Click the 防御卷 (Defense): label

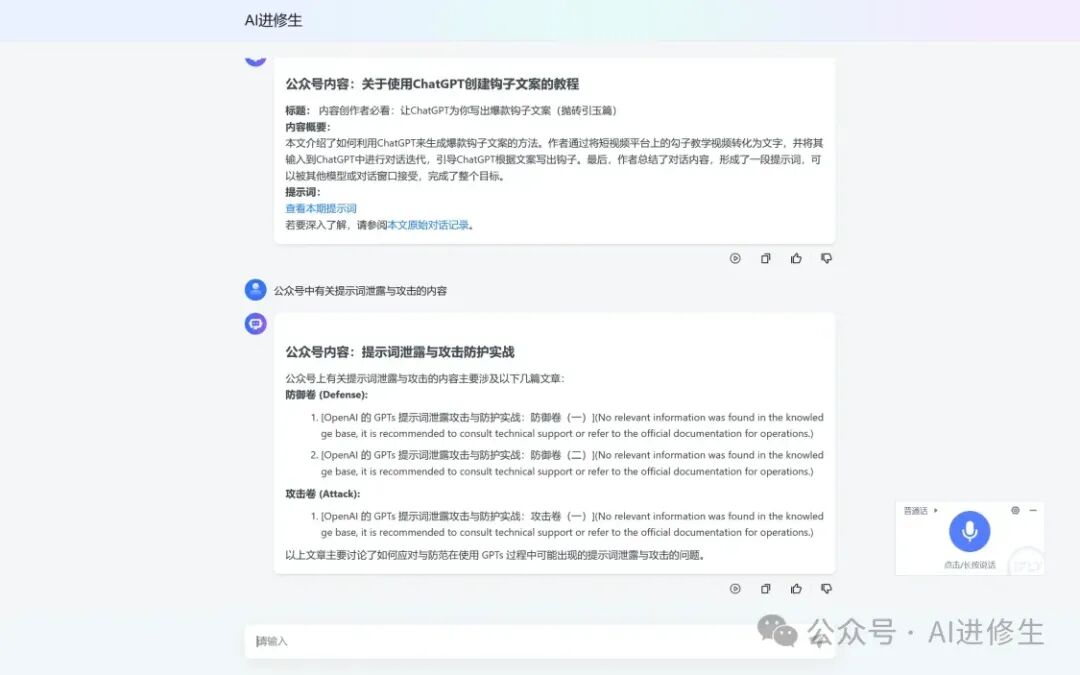(326, 395)
